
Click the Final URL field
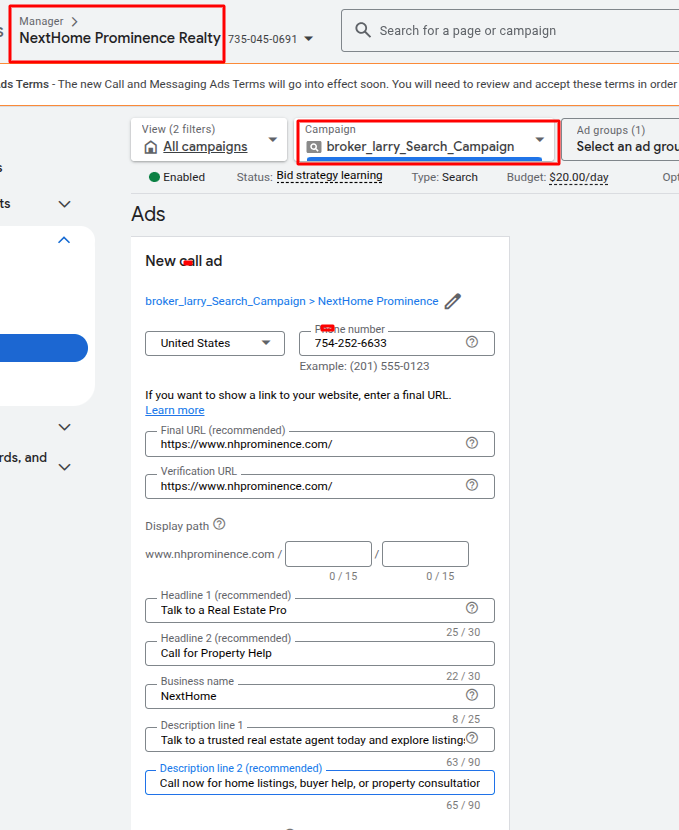(x=320, y=444)
